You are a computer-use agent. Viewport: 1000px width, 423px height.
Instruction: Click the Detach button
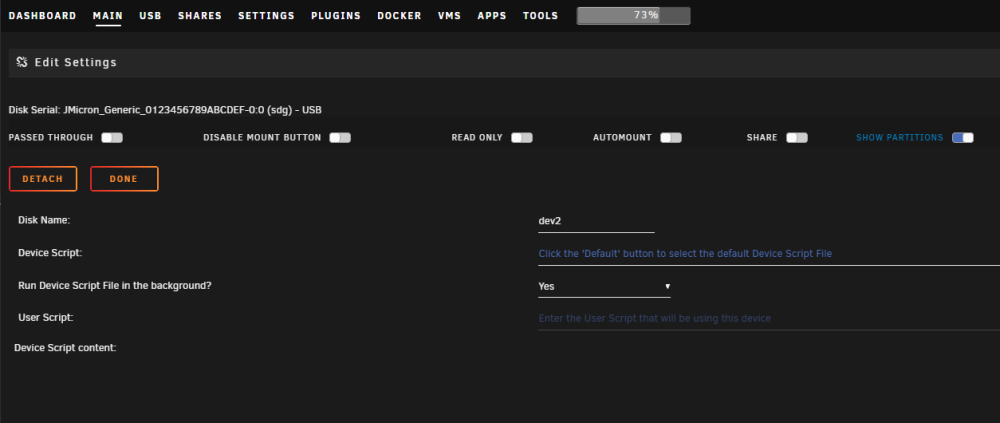coord(43,179)
